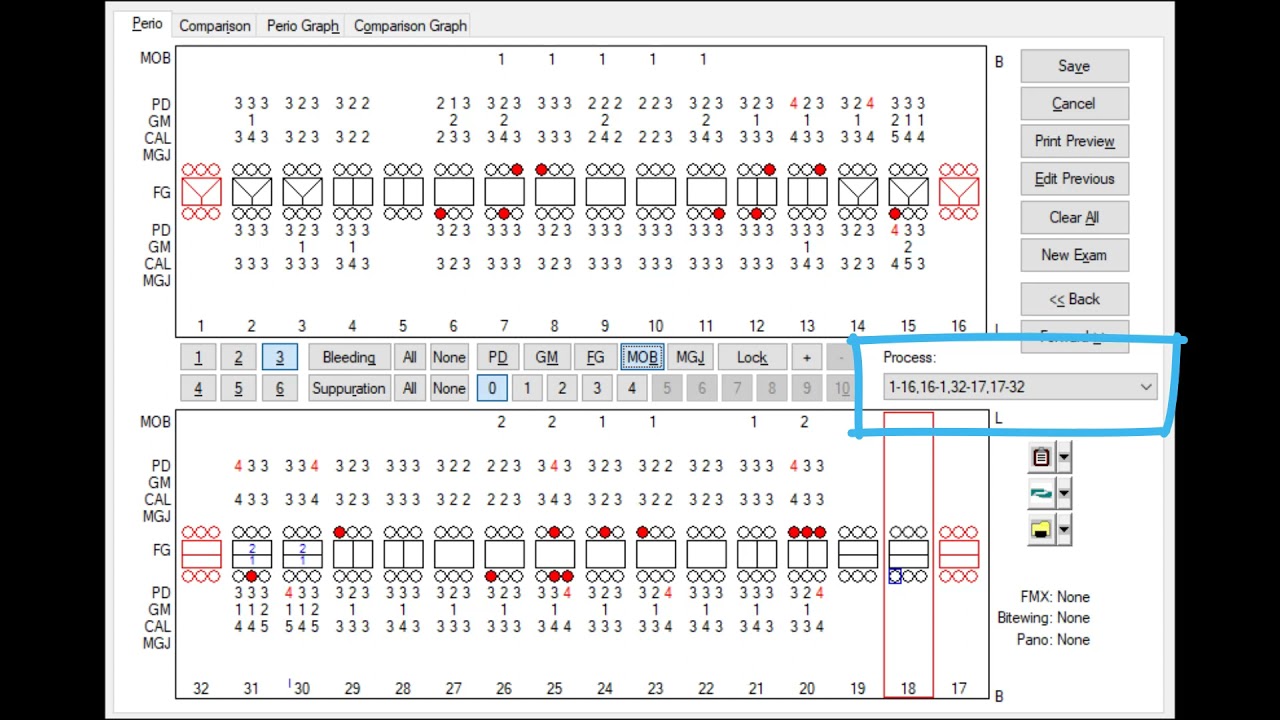Toggle PD measurement mode button
The image size is (1280, 720).
point(497,357)
